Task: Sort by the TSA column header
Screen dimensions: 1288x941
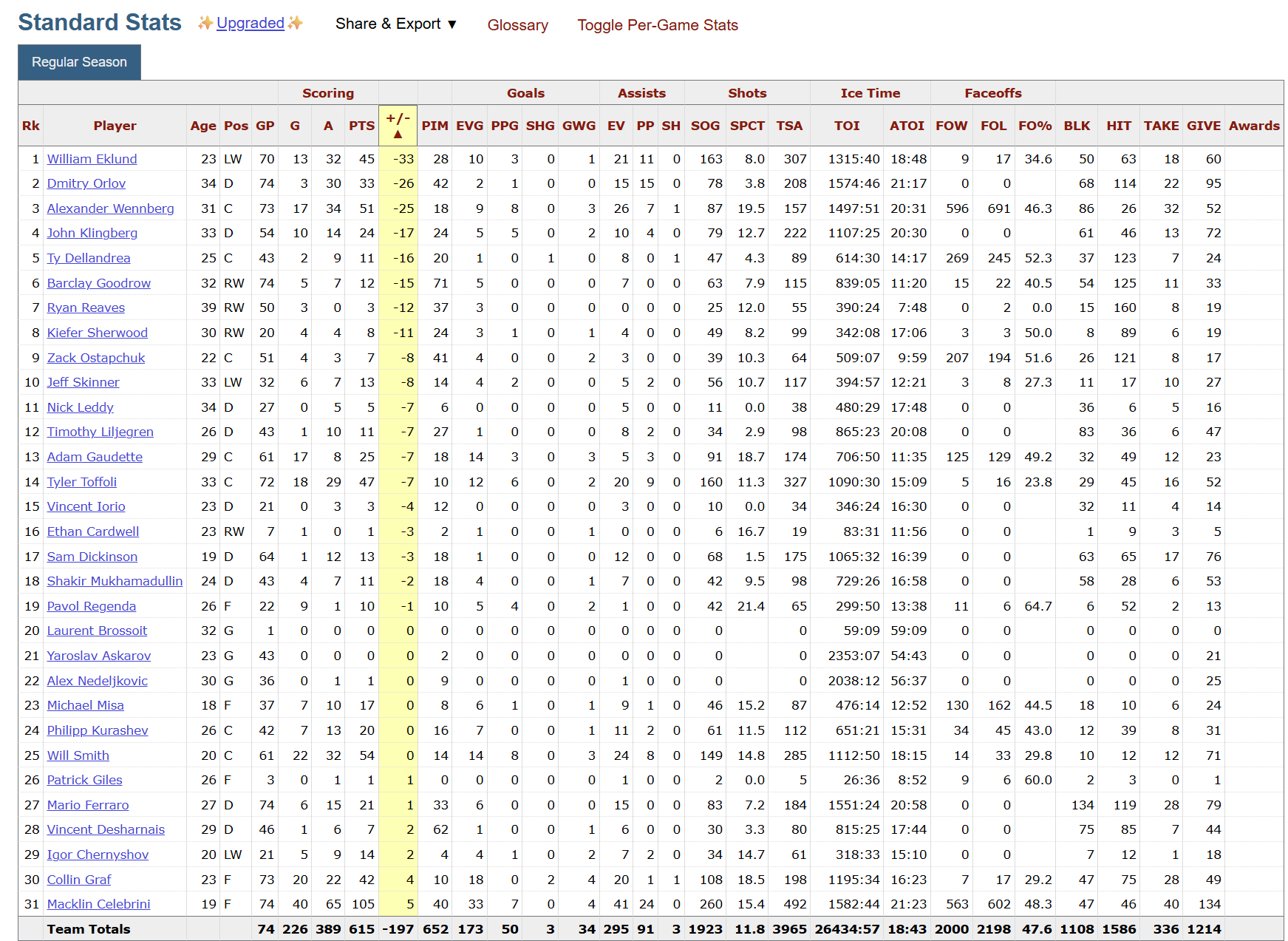Action: click(x=789, y=126)
